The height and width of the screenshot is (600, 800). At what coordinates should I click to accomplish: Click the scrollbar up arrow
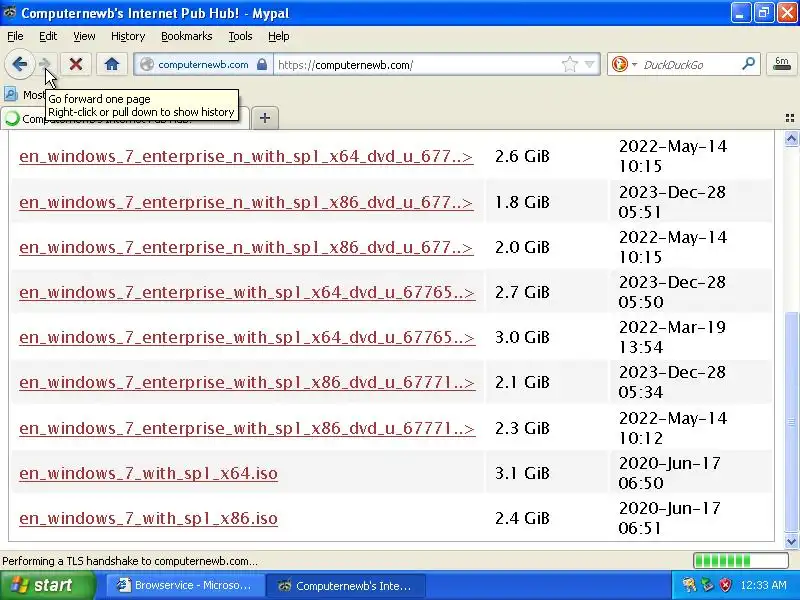[x=791, y=138]
